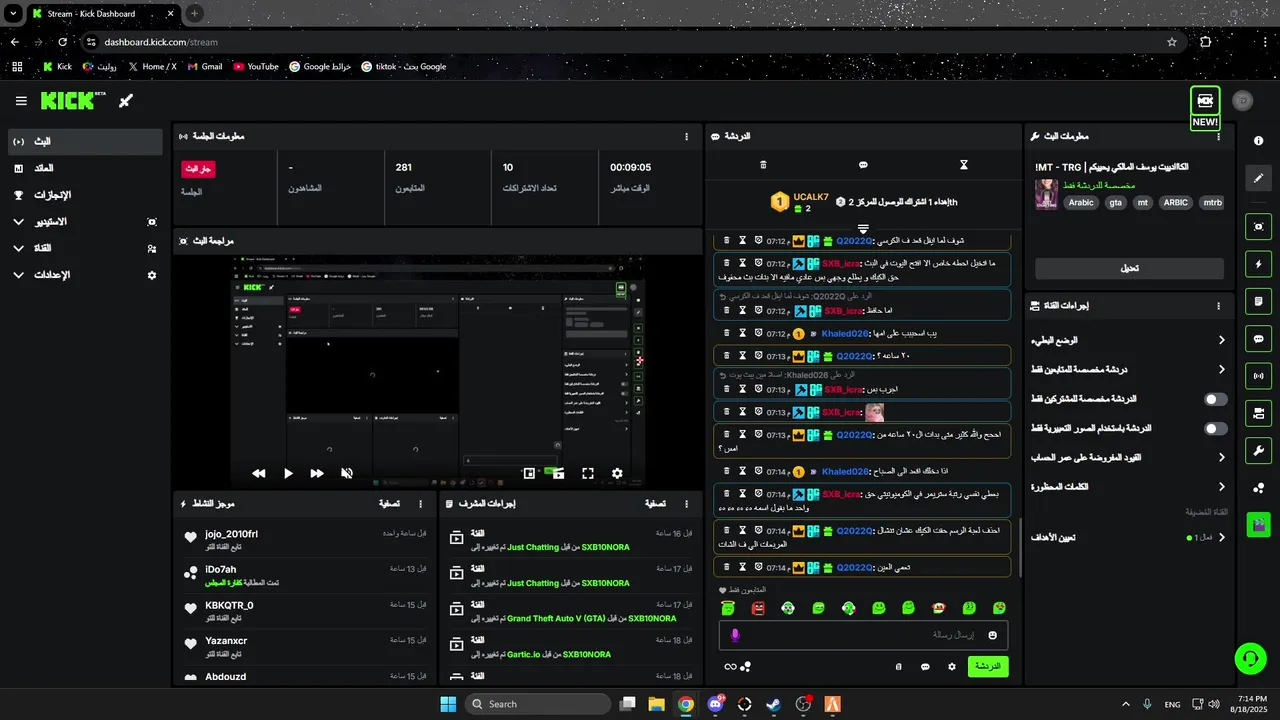Click the green الدردشة send button
The height and width of the screenshot is (720, 1280).
click(988, 666)
